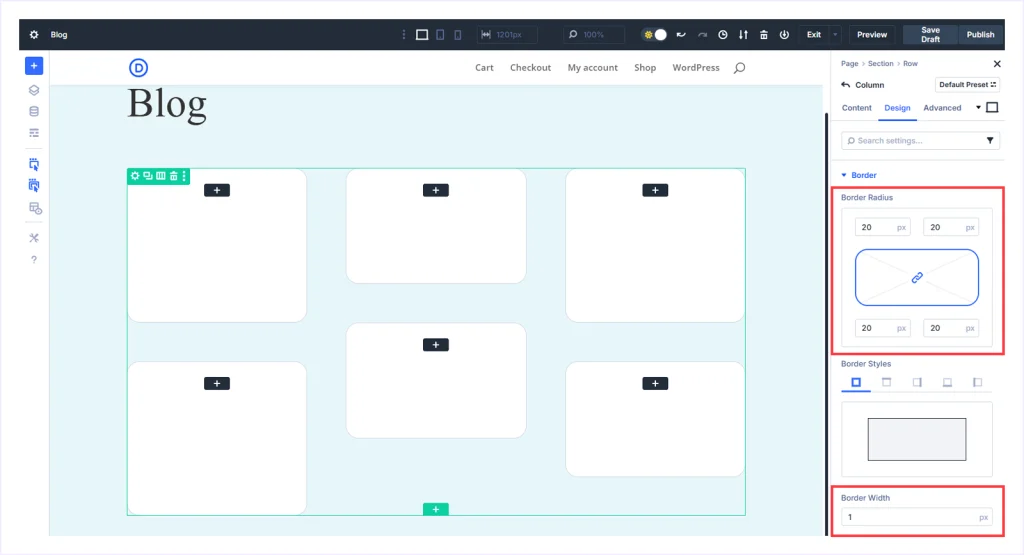Click the Section breadcrumb link
The height and width of the screenshot is (555, 1024).
tap(880, 63)
